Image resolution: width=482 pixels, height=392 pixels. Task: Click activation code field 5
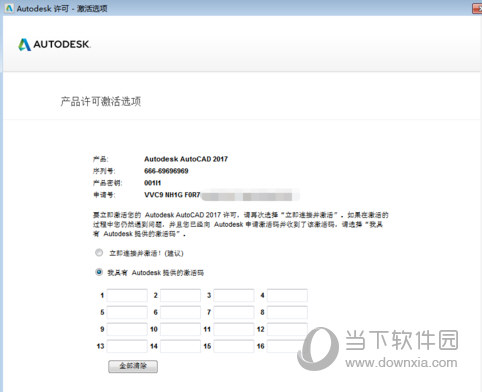point(127,312)
